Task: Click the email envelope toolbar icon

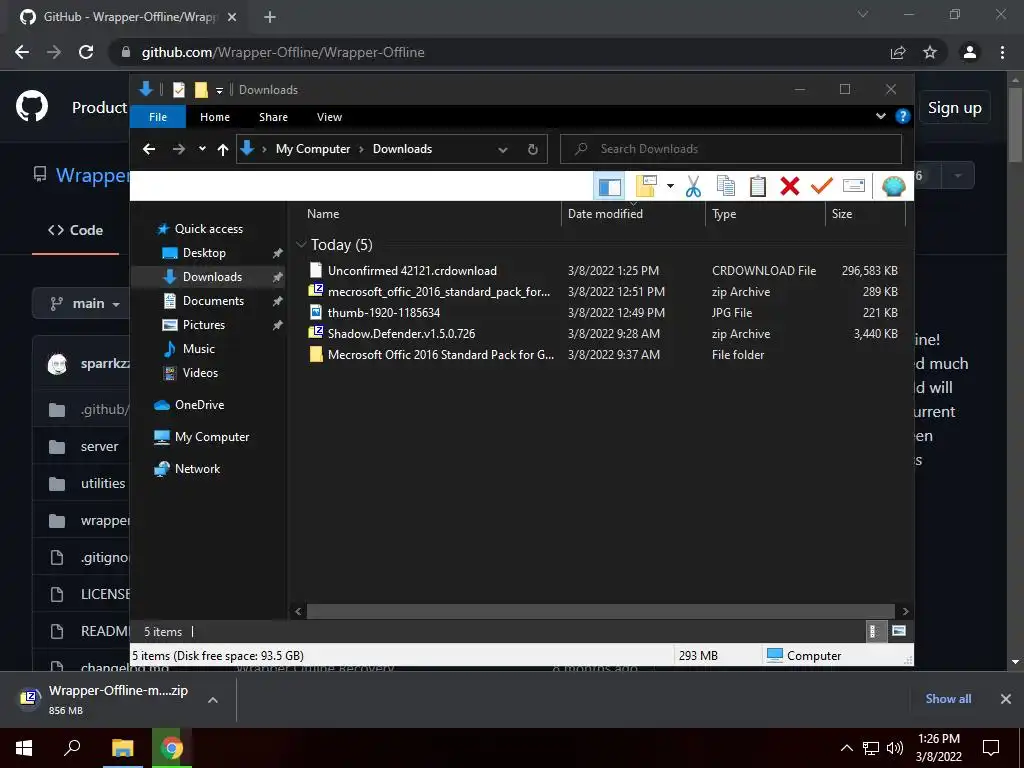Action: 854,187
